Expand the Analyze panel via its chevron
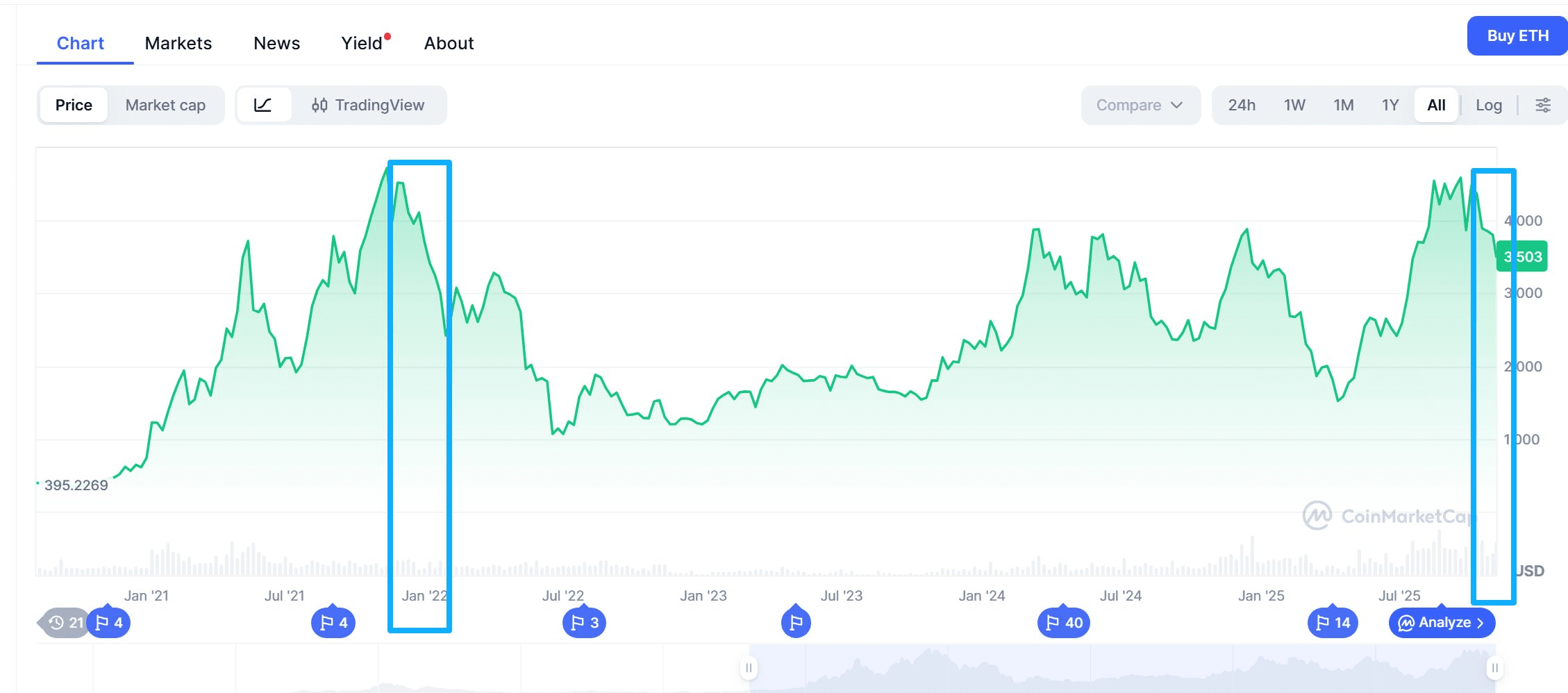 [1480, 623]
